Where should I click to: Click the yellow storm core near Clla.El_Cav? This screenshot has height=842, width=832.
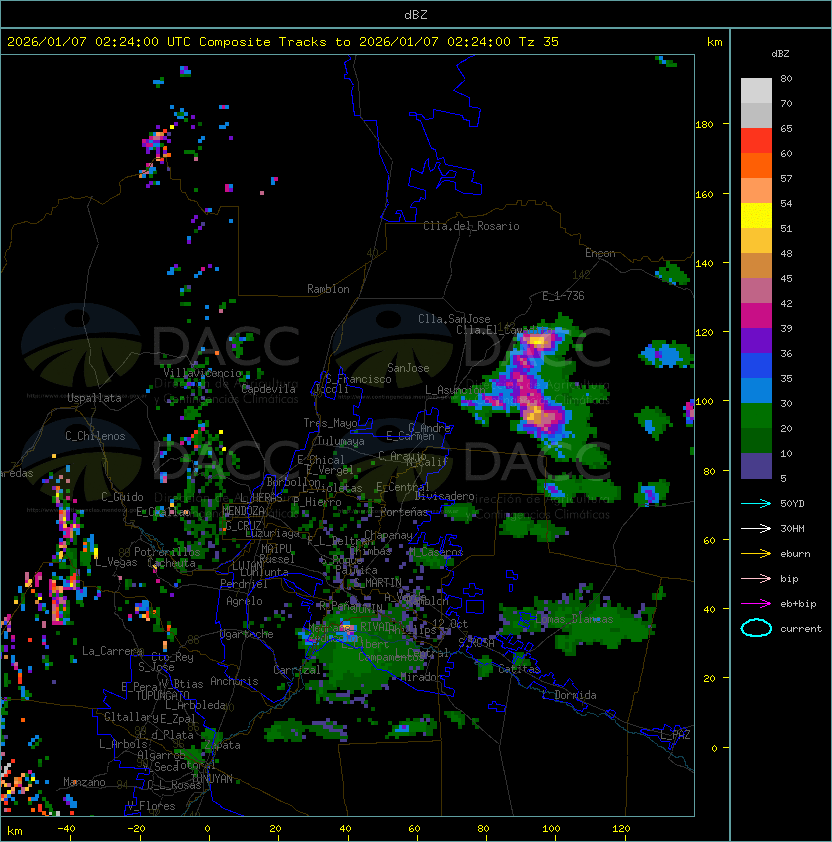(538, 340)
